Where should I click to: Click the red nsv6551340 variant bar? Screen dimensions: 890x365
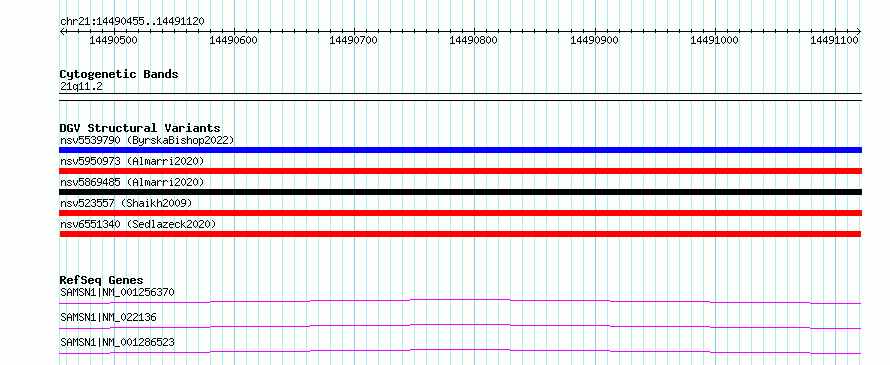[x=460, y=234]
